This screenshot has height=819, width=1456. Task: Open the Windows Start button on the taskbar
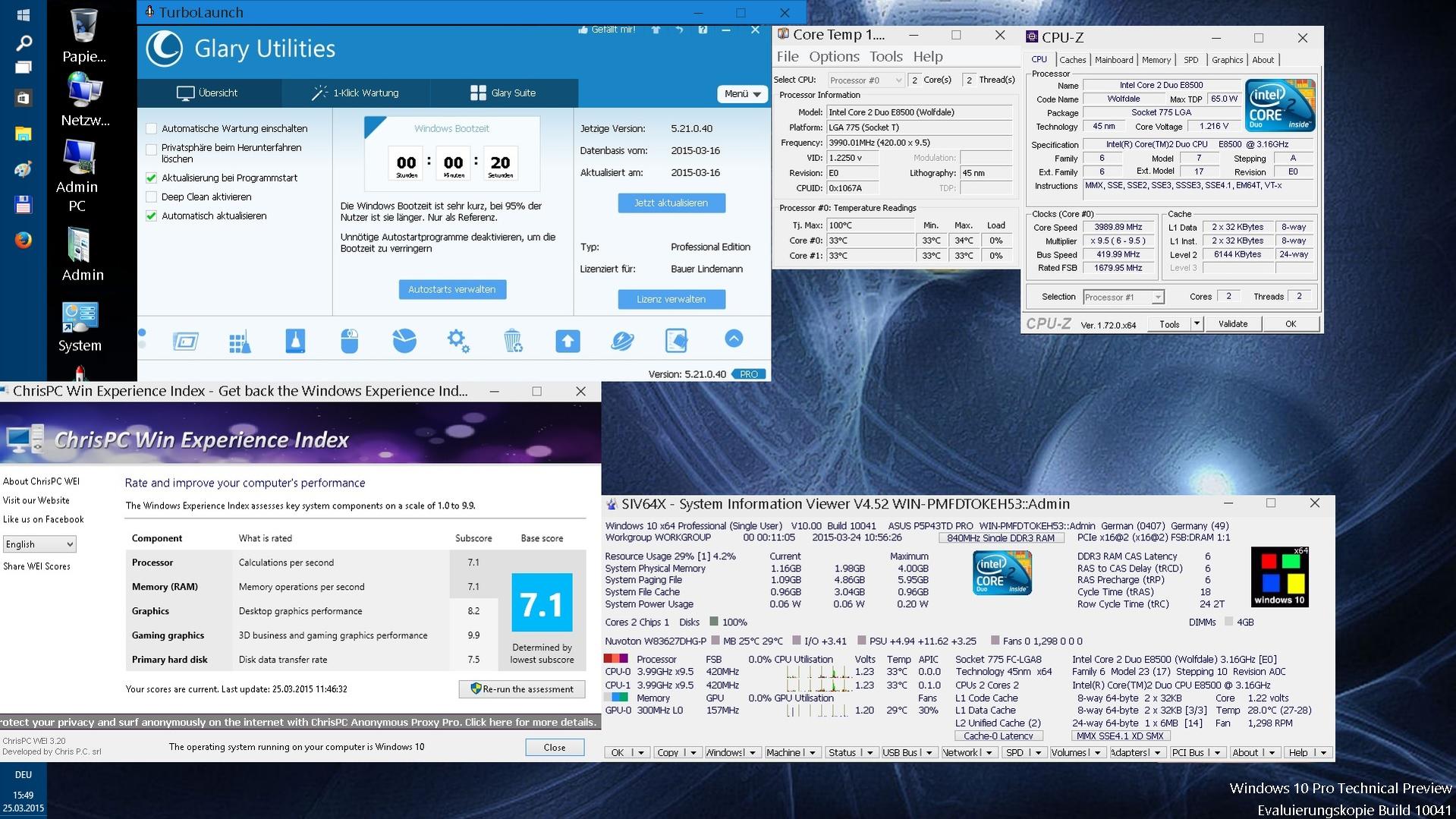click(x=23, y=14)
